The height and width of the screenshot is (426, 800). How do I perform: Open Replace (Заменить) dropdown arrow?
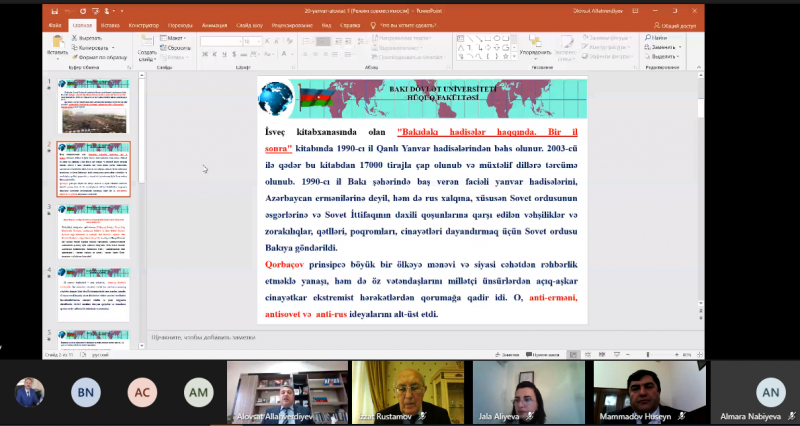click(680, 47)
